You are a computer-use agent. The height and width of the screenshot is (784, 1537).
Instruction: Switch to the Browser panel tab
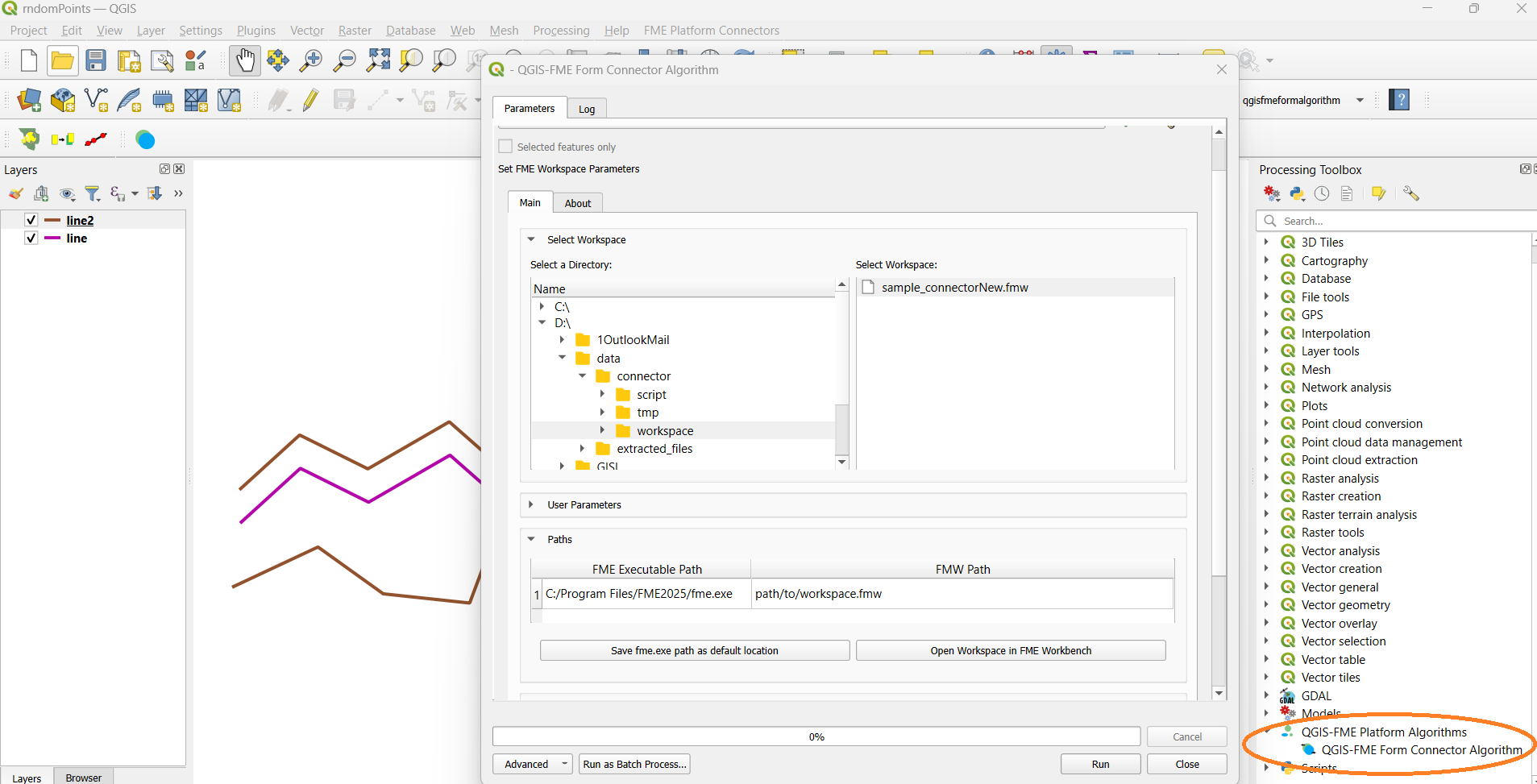[84, 778]
